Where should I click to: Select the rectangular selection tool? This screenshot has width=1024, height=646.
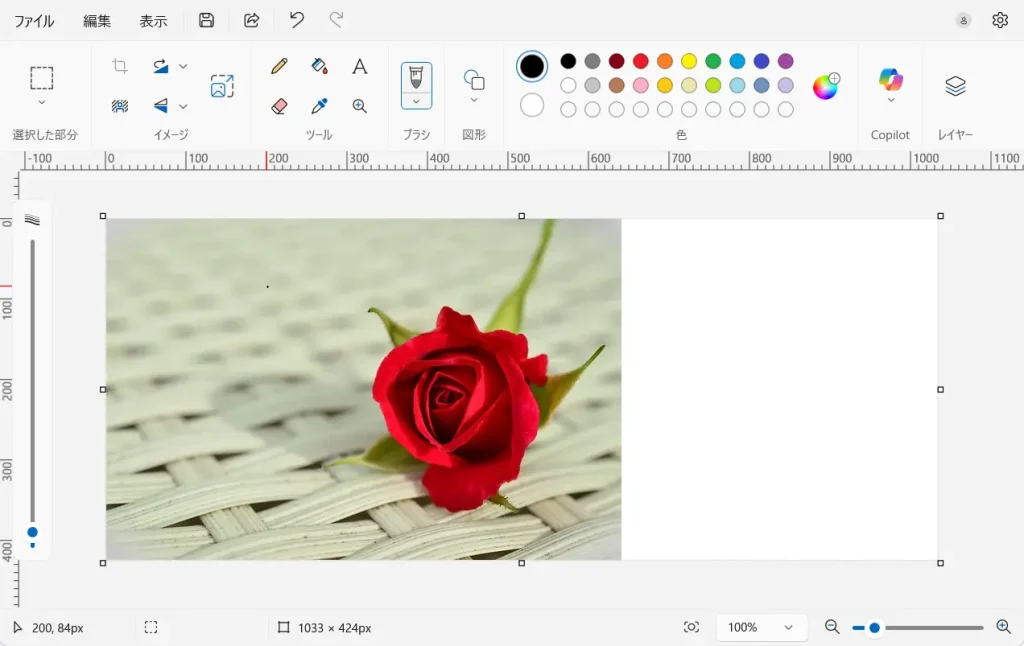click(42, 78)
